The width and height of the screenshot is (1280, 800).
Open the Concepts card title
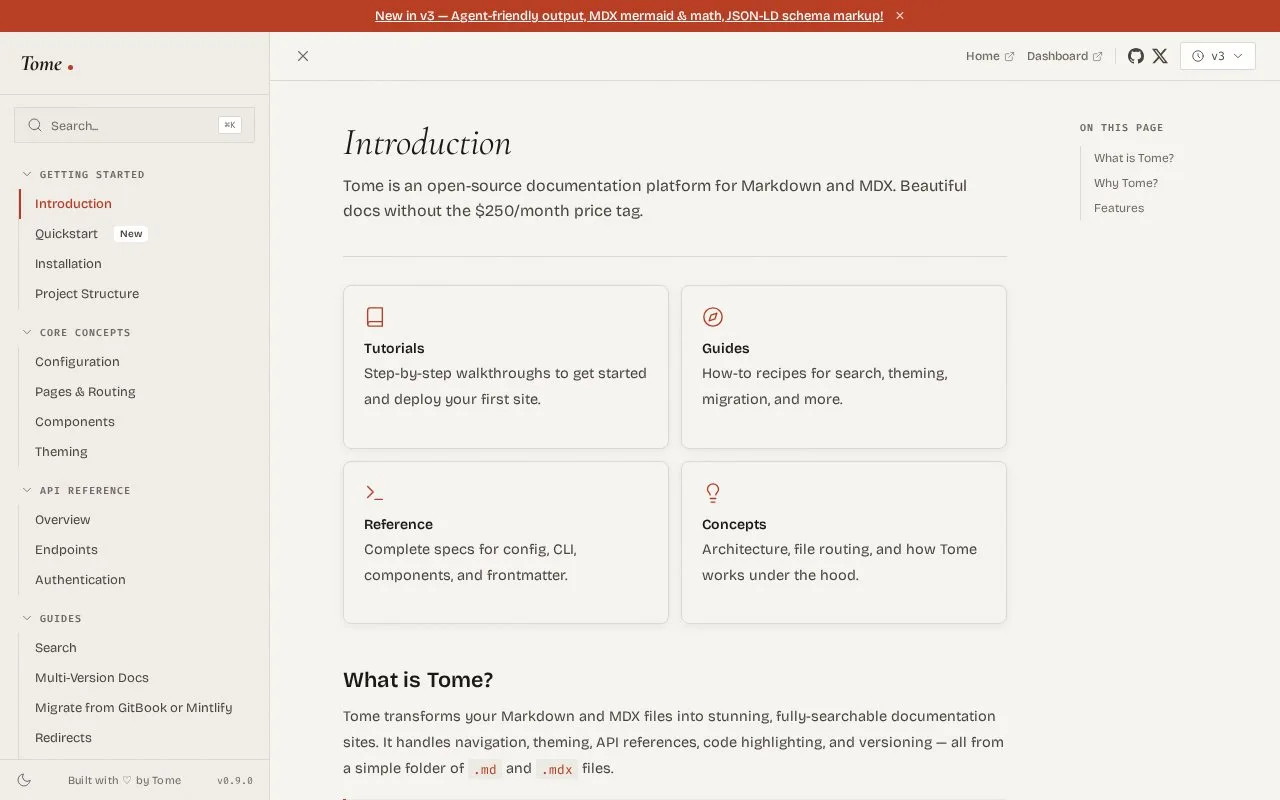click(734, 524)
